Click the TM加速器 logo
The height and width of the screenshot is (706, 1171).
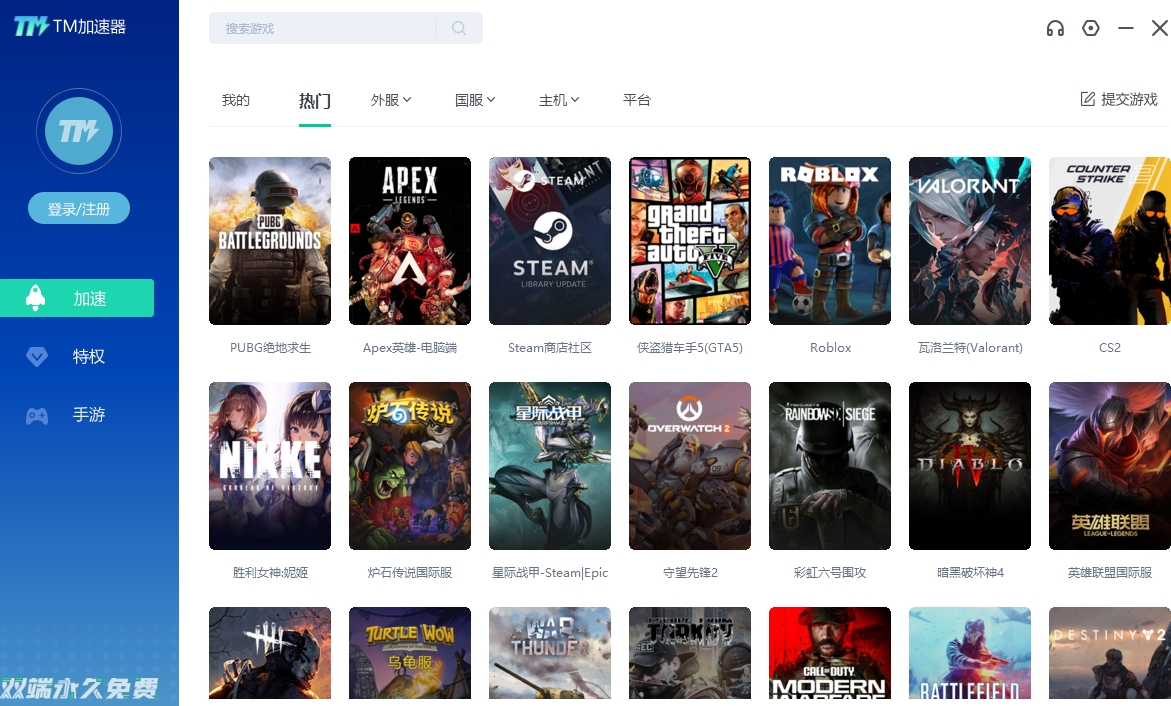click(x=69, y=27)
